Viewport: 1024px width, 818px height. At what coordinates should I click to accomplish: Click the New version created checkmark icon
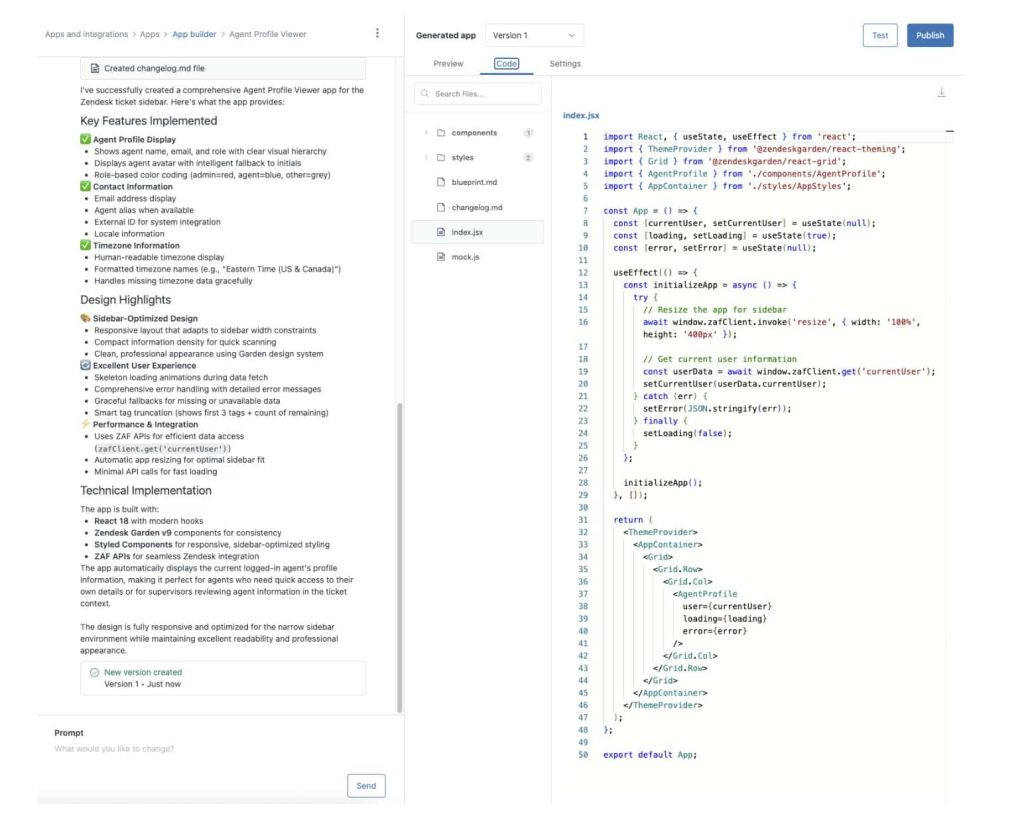tap(95, 672)
